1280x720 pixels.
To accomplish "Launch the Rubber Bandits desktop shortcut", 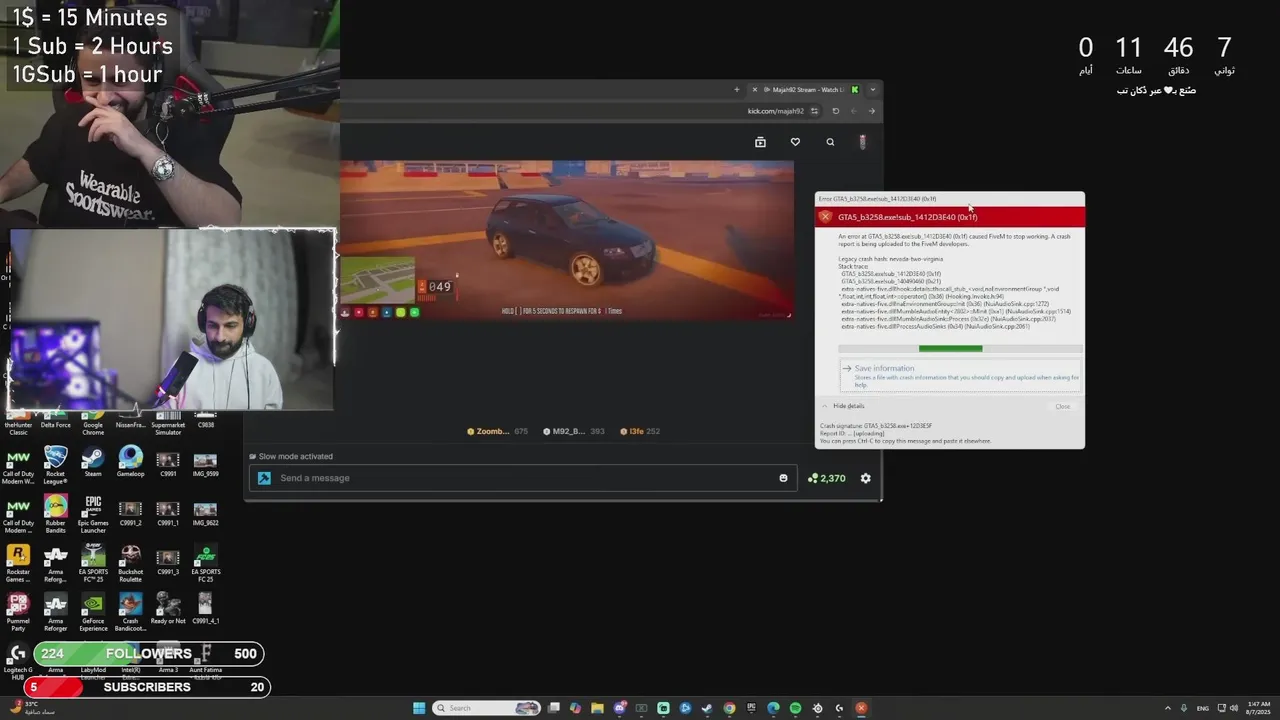I will click(x=56, y=514).
